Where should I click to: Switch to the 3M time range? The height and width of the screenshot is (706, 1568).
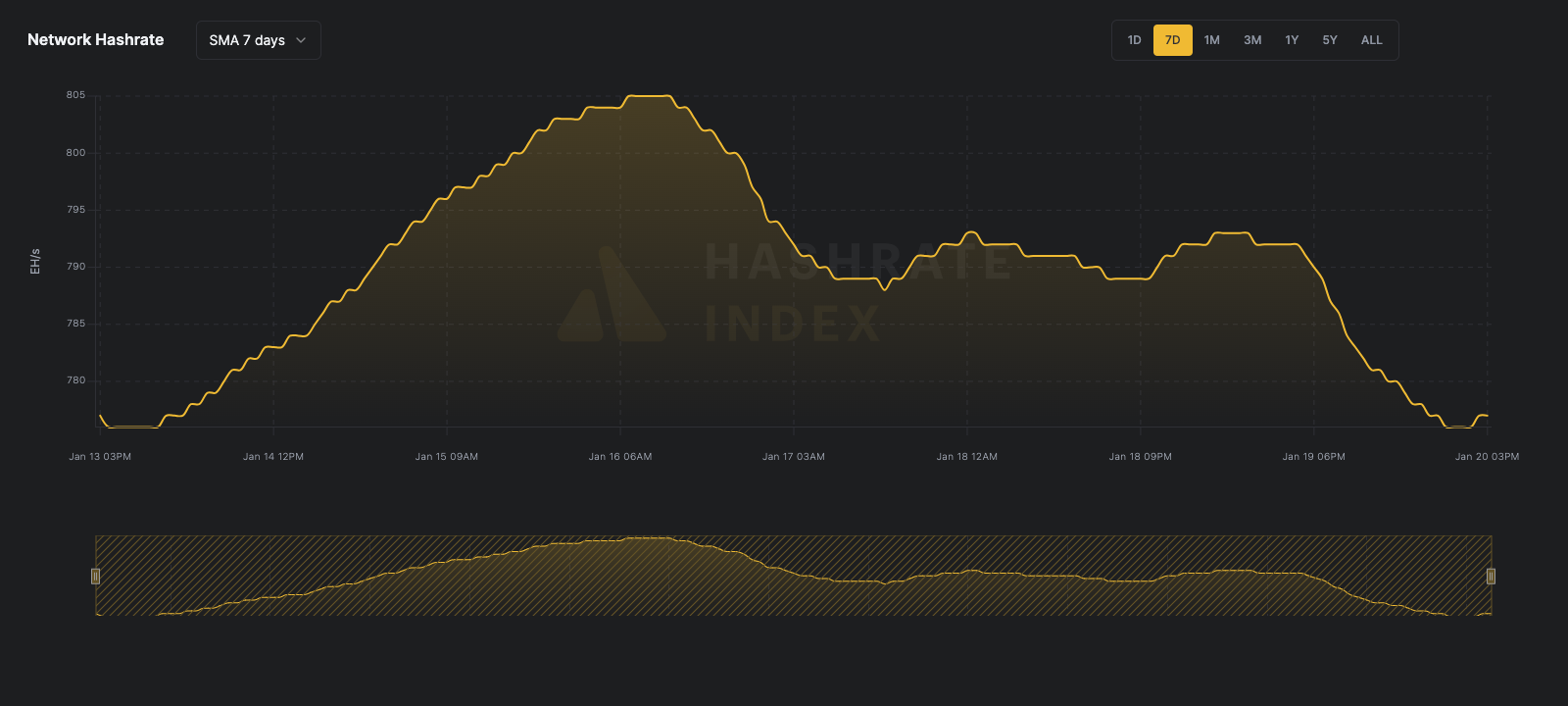pos(1252,40)
